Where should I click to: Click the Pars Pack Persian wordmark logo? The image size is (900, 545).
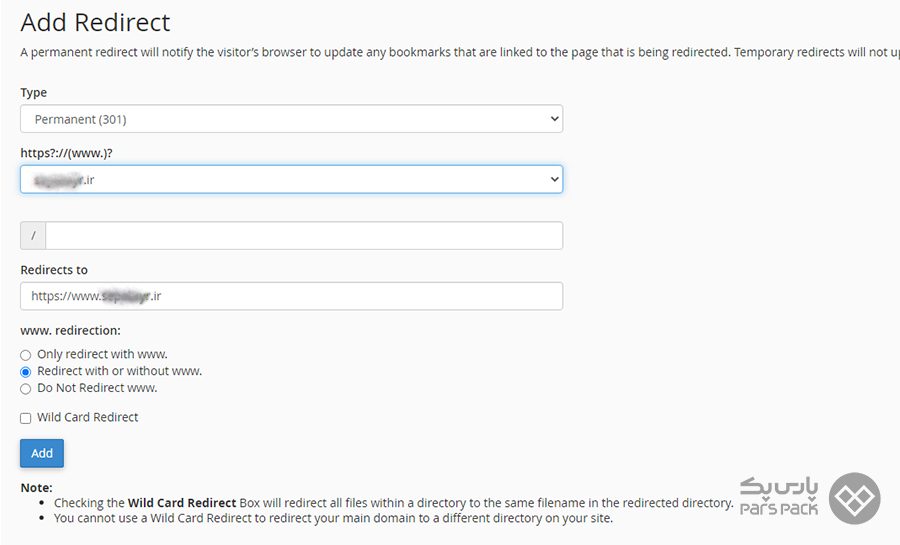[779, 497]
